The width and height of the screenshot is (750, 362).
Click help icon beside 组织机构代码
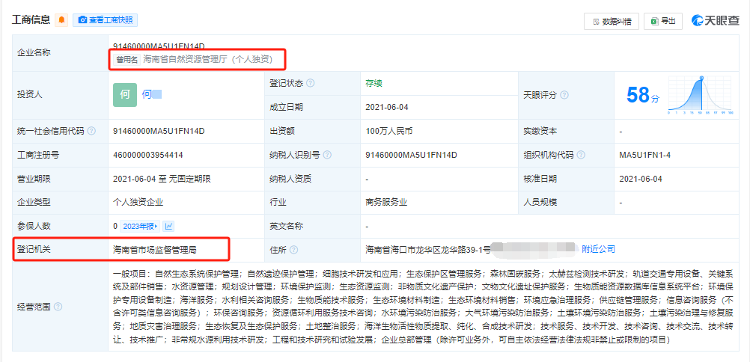(581, 155)
